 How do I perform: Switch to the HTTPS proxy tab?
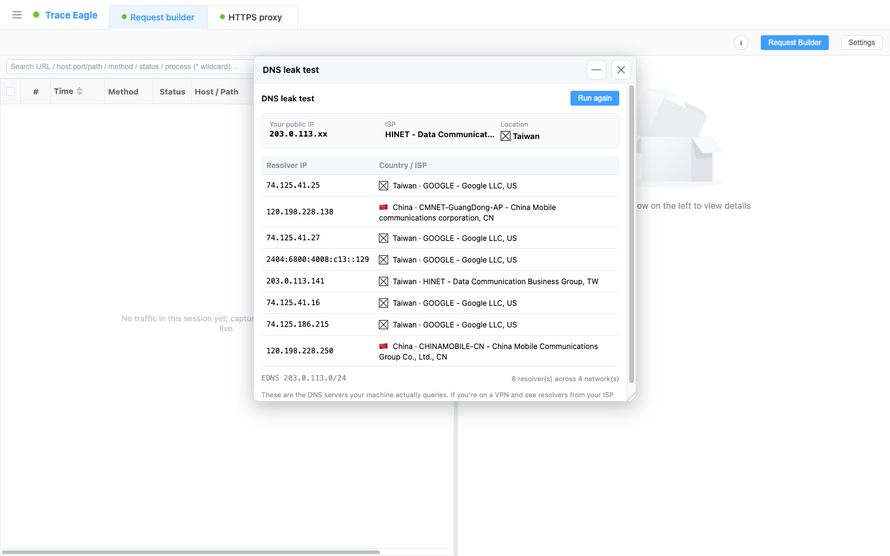252,17
